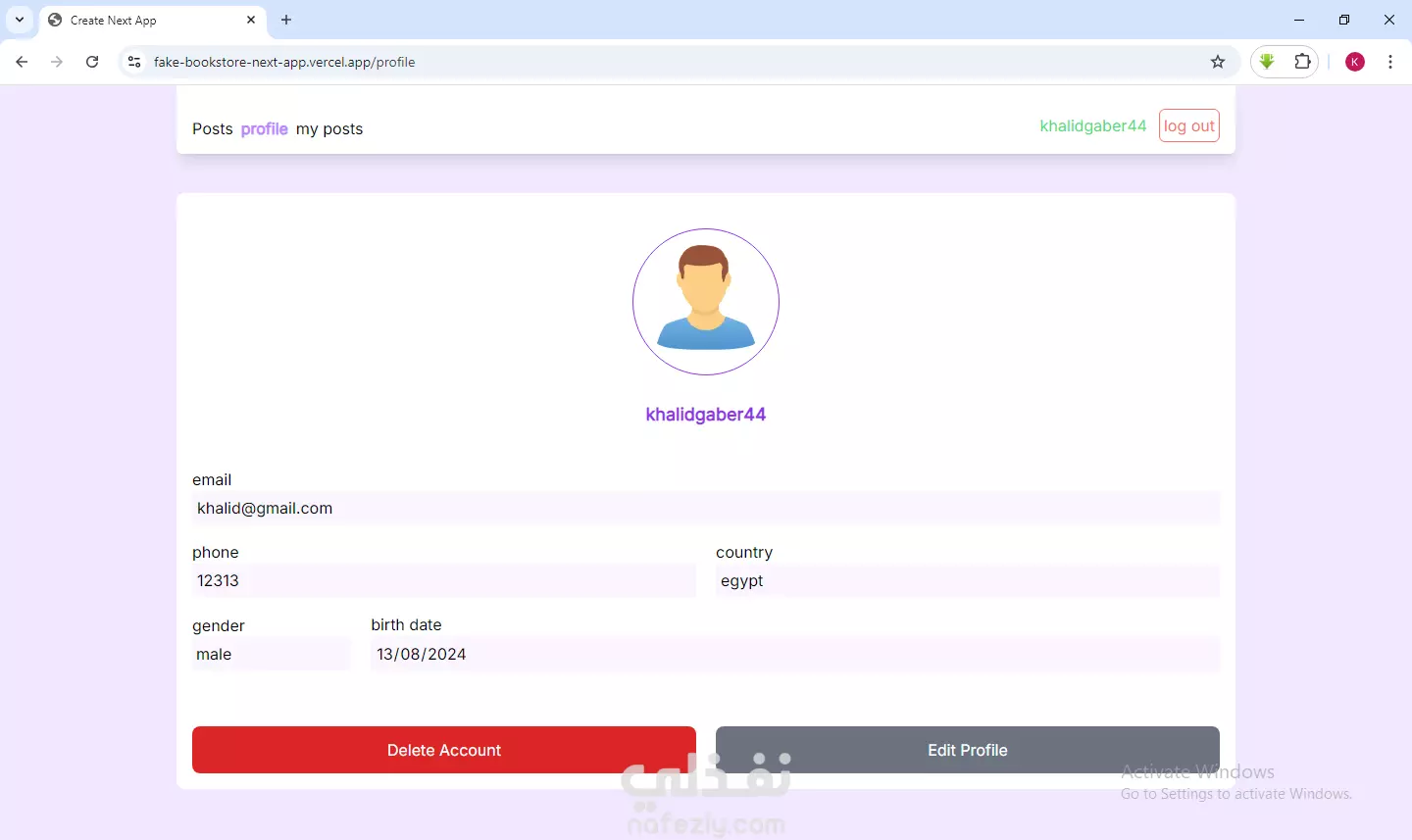This screenshot has height=840, width=1412.
Task: Click the email field khalid@gmail.com
Action: [706, 508]
